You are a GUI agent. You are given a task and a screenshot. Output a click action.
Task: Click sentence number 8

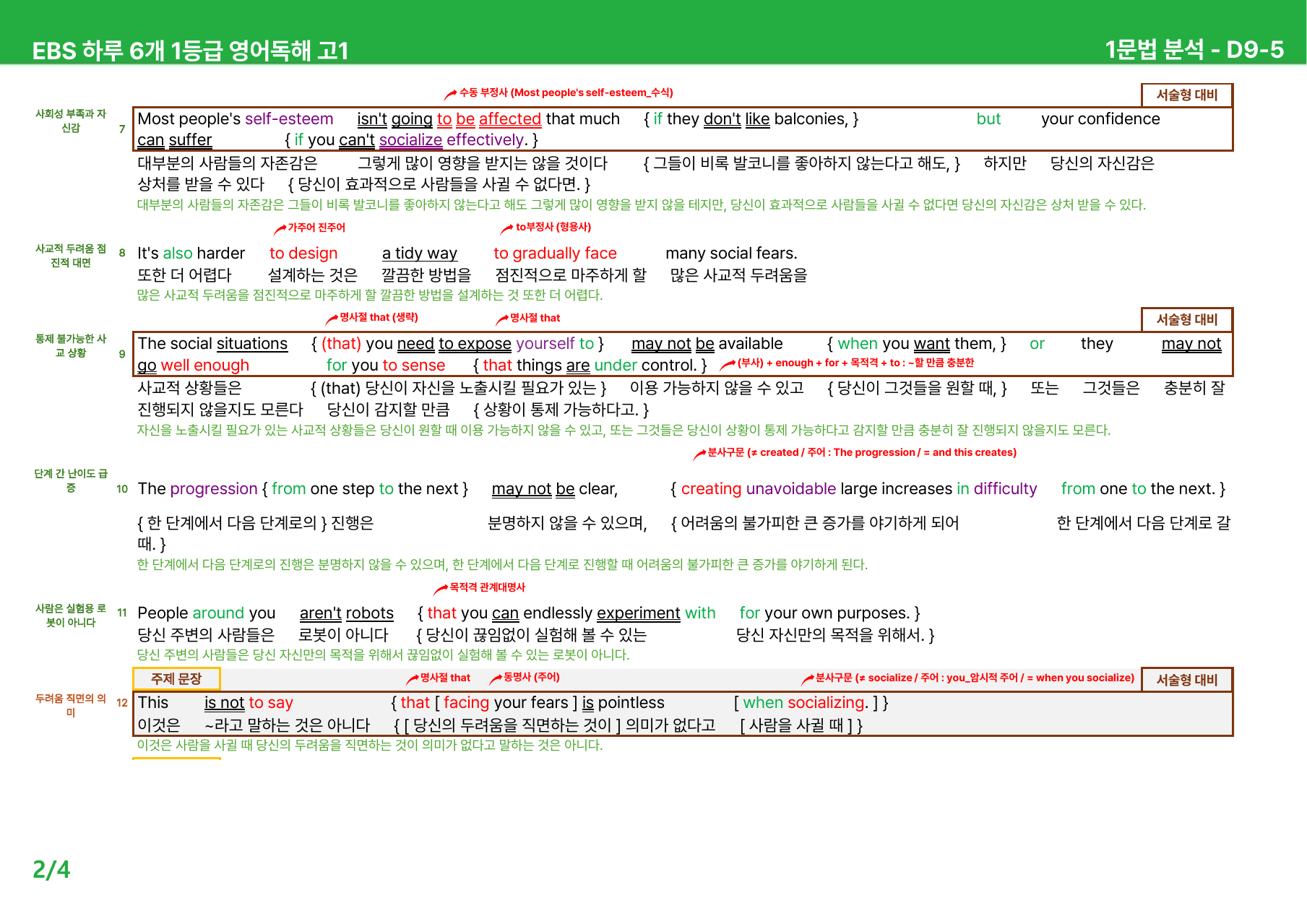pyautogui.click(x=122, y=253)
